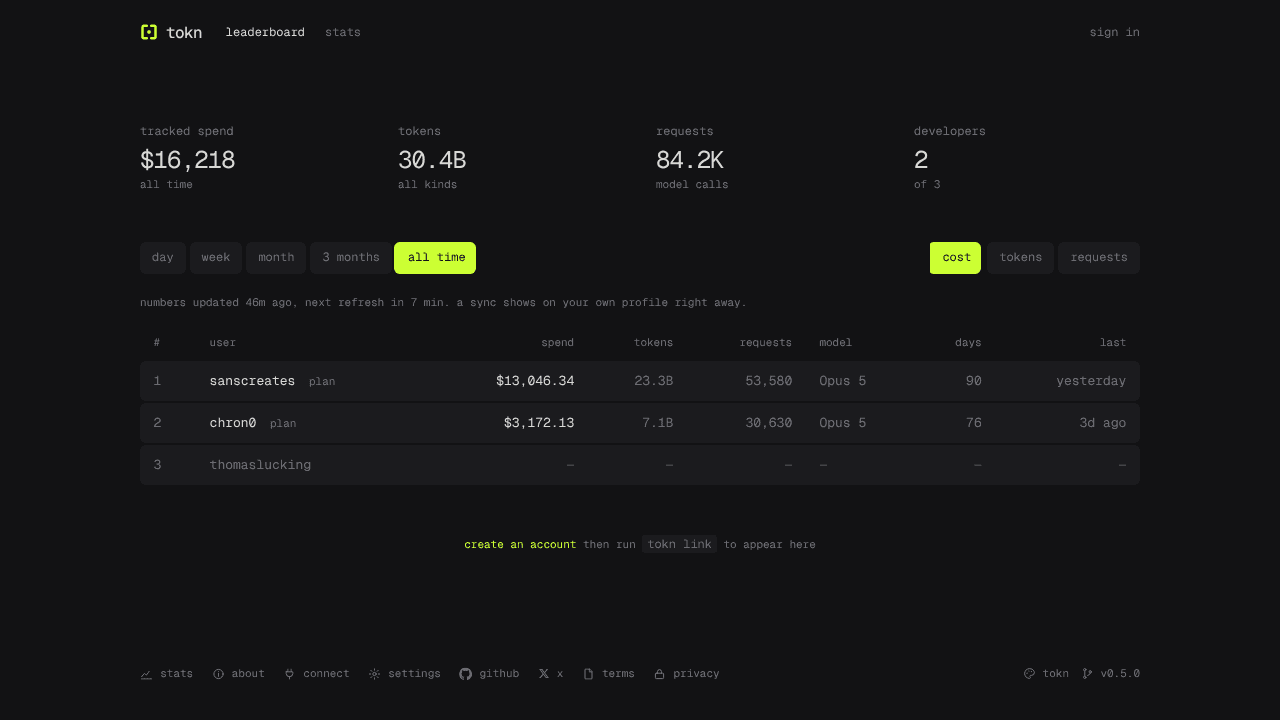Open thomaslucking user row

pyautogui.click(x=640, y=465)
